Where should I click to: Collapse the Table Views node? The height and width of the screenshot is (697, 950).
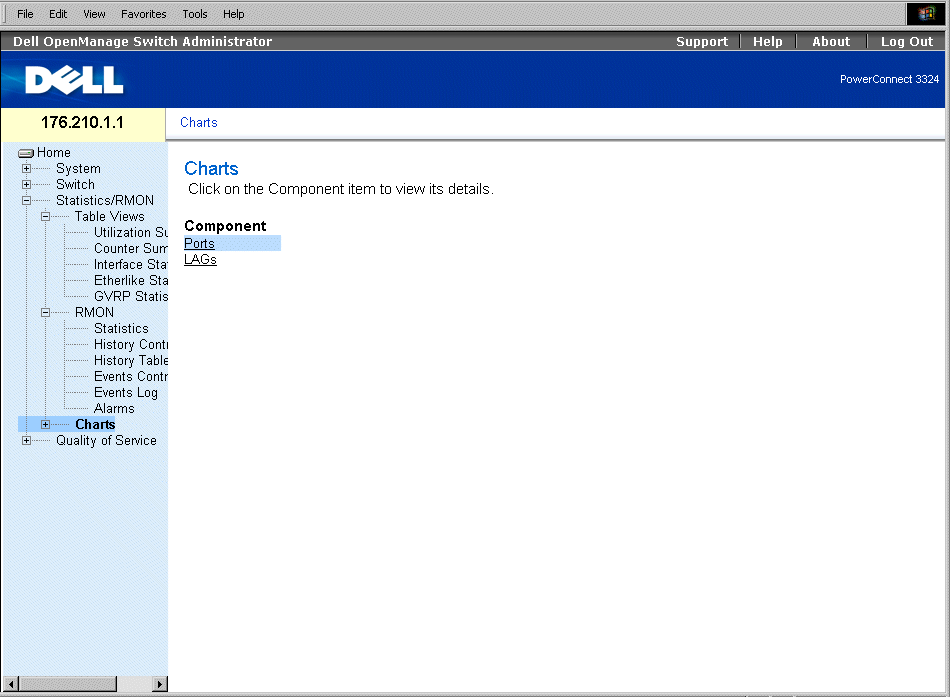click(x=45, y=216)
